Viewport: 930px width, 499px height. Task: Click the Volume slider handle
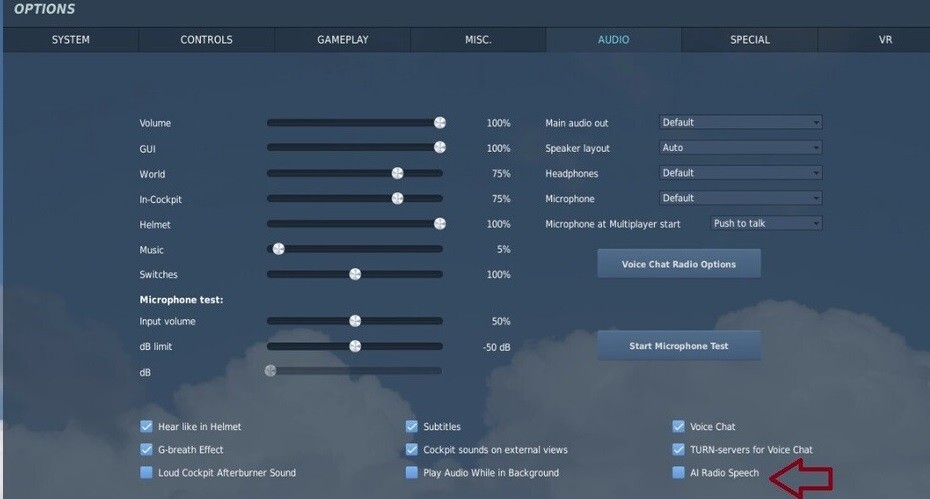[x=439, y=122]
